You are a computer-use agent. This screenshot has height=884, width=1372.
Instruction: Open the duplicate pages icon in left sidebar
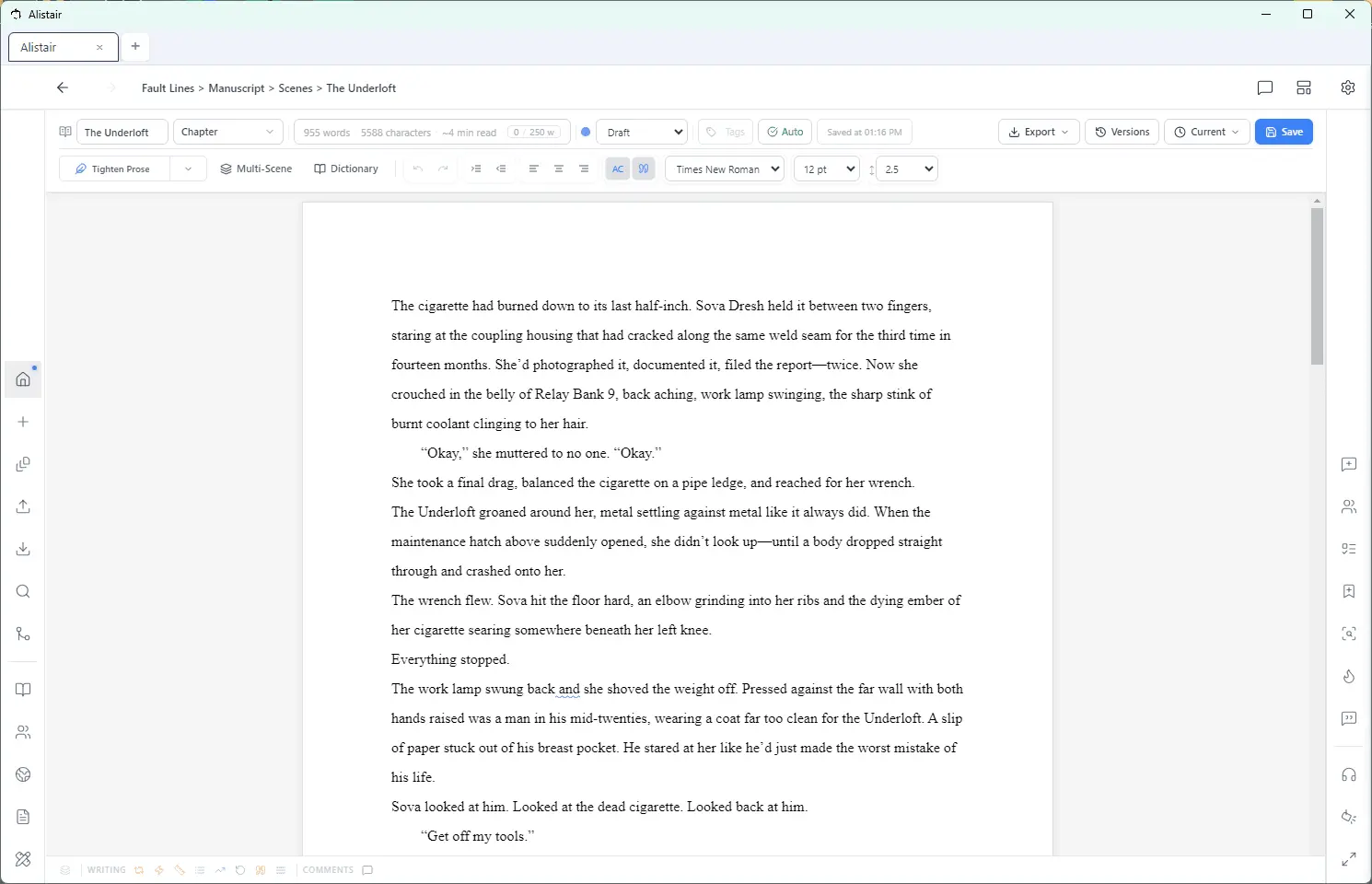[x=23, y=464]
